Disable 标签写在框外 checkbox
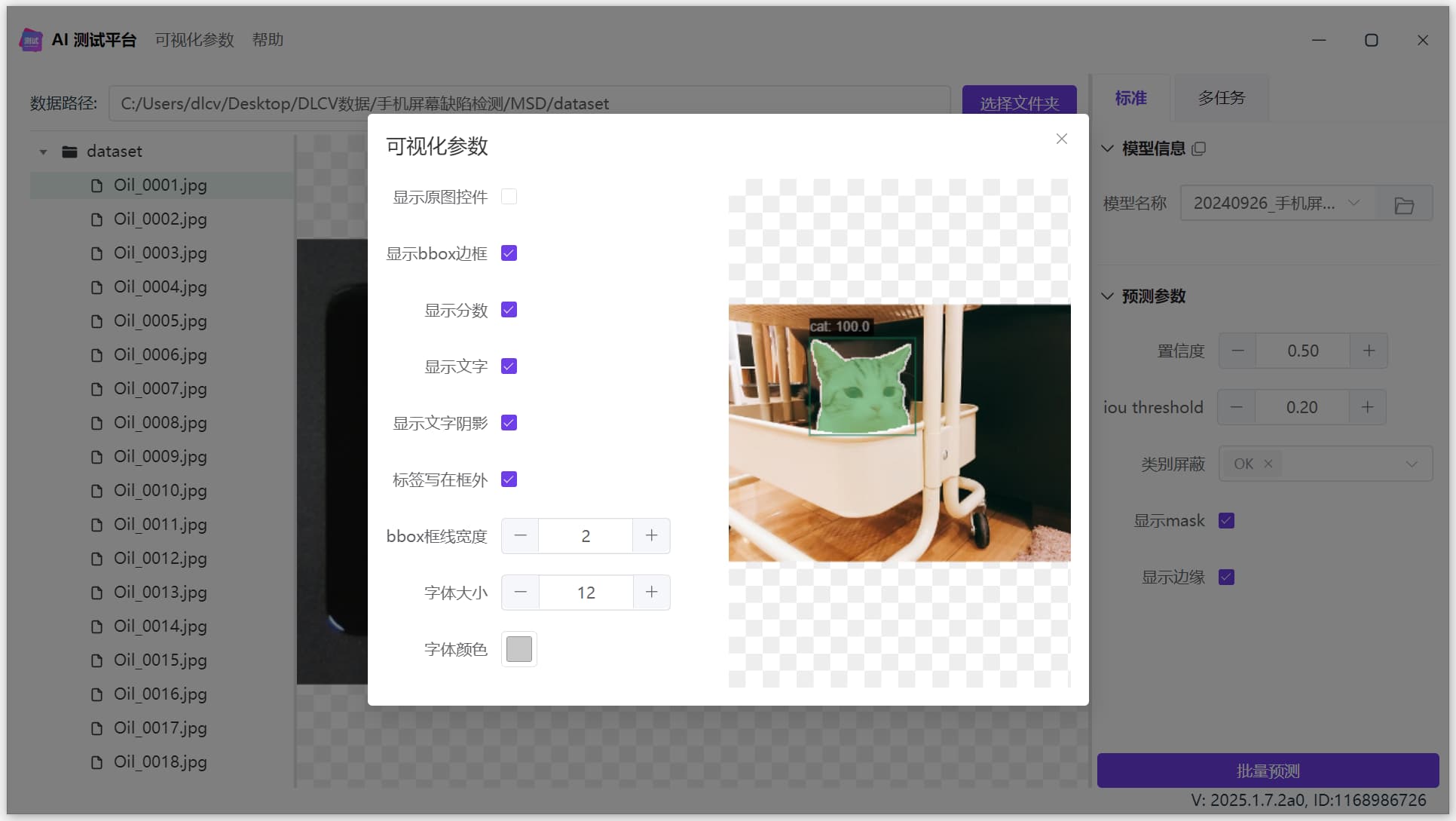1456x821 pixels. (x=509, y=479)
